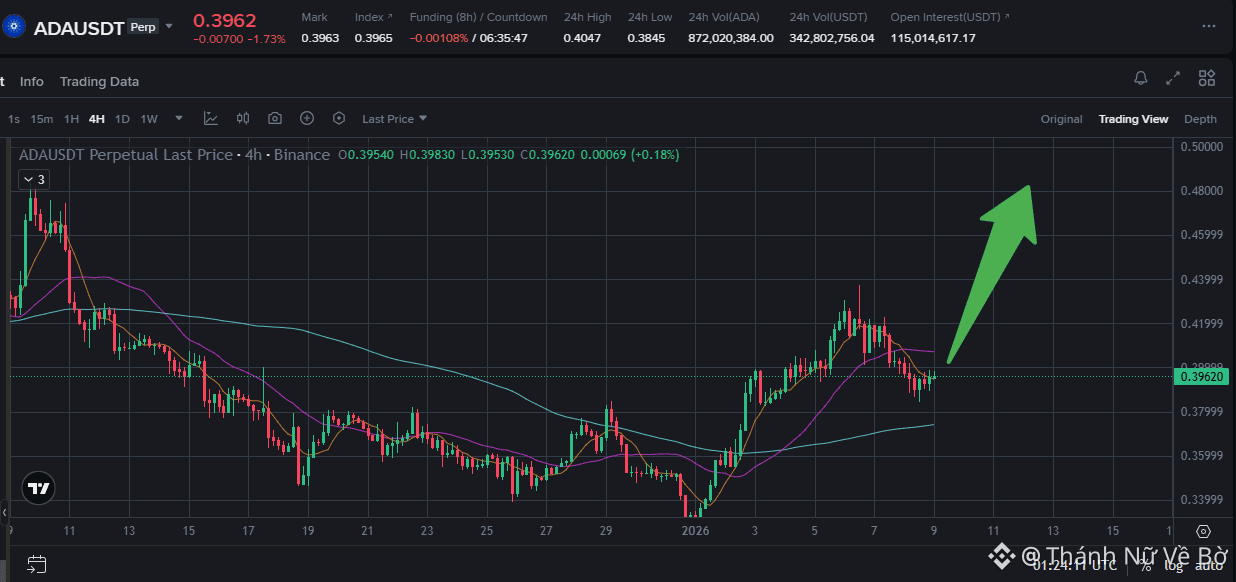Click the UTC time zone display
Image resolution: width=1236 pixels, height=582 pixels.
[x=1074, y=566]
